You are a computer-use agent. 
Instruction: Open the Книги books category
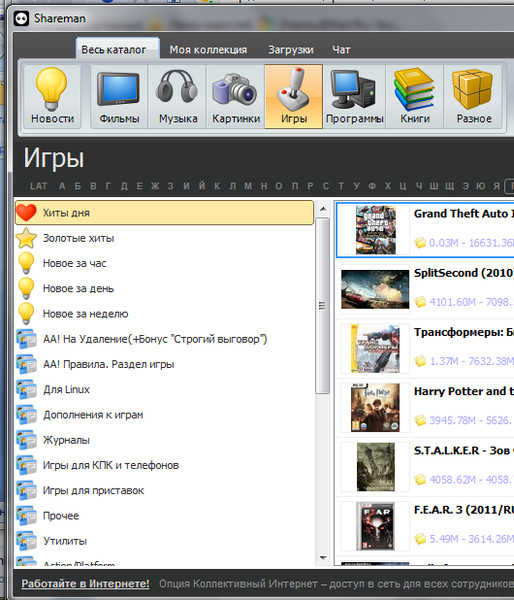pyautogui.click(x=414, y=96)
